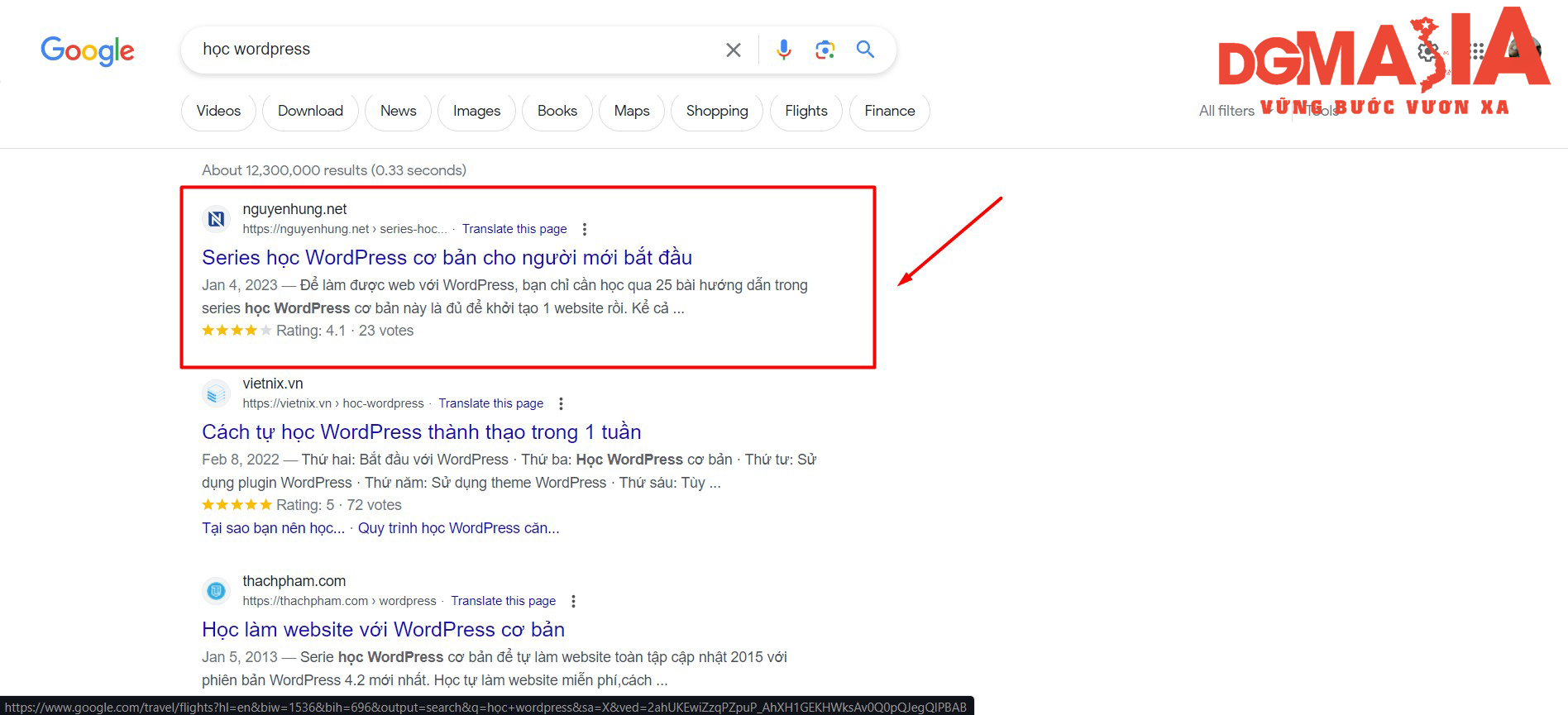Image resolution: width=1568 pixels, height=715 pixels.
Task: Click the blue magnifier search icon
Action: point(865,50)
